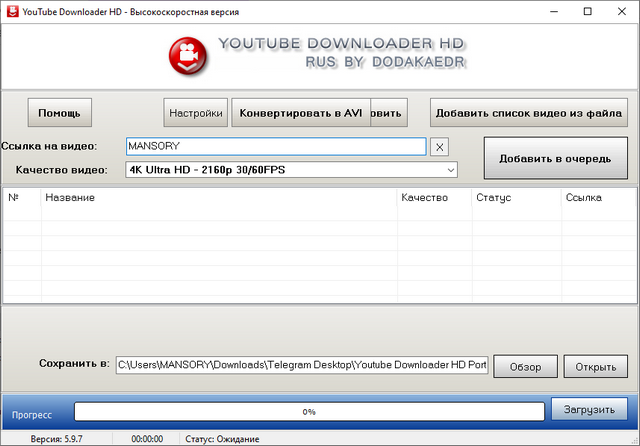
Task: Click the red camera app logo
Action: coord(187,56)
